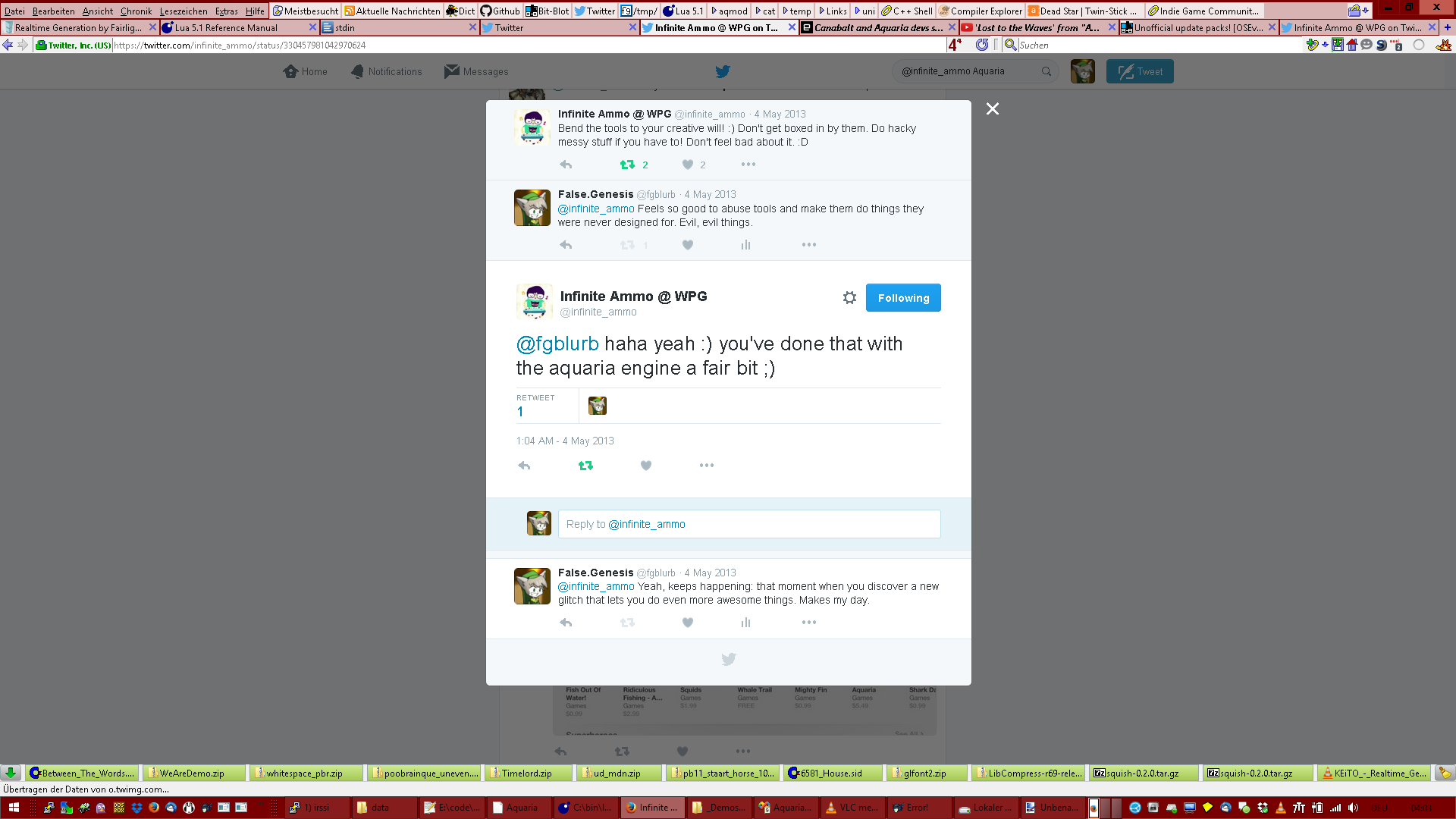1456x819 pixels.
Task: Open VLC media player taskbar item
Action: [852, 808]
